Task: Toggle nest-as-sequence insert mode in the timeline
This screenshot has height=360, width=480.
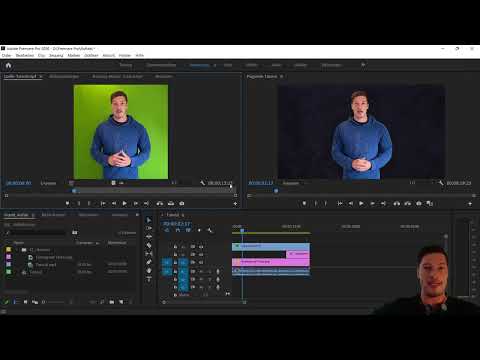Action: pos(167,230)
